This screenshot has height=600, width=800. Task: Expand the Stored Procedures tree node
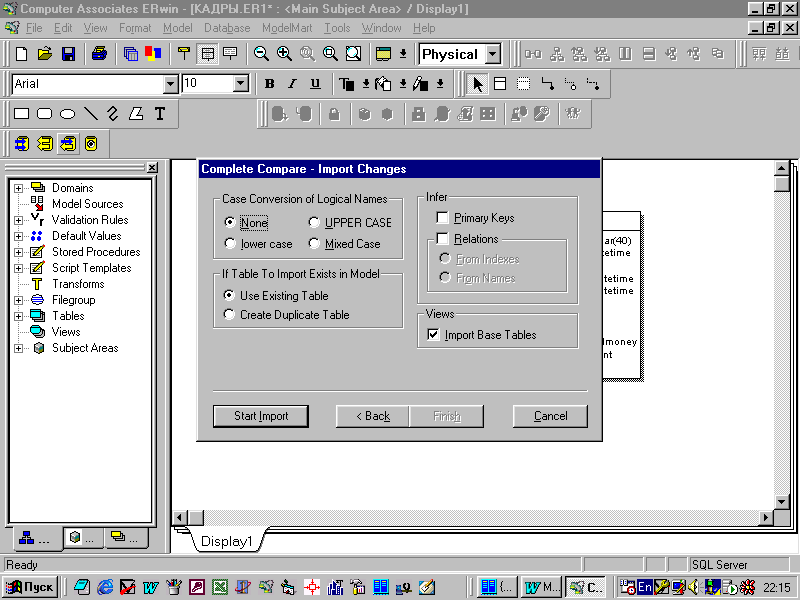18,252
